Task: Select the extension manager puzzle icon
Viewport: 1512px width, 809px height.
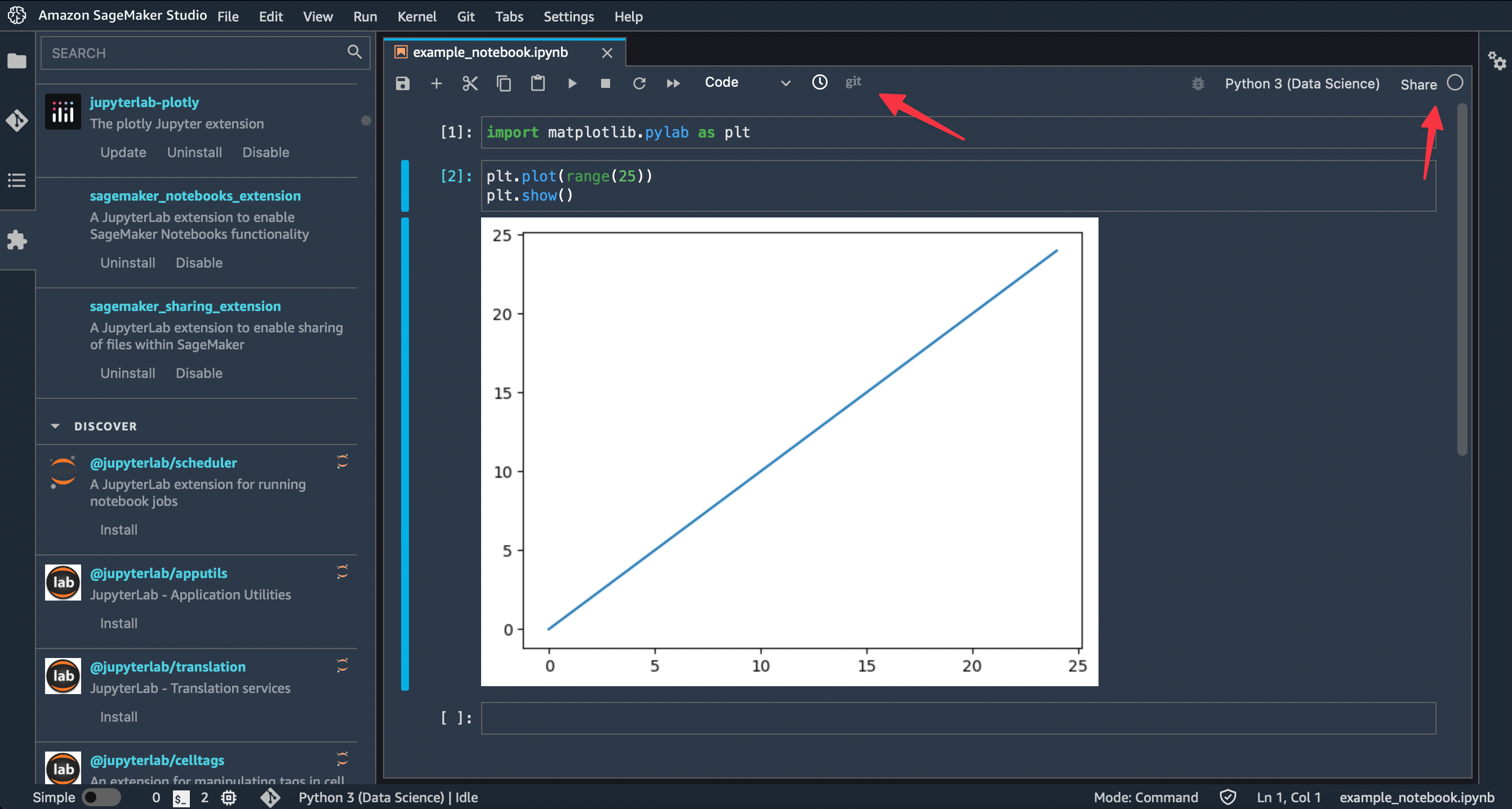Action: (17, 240)
